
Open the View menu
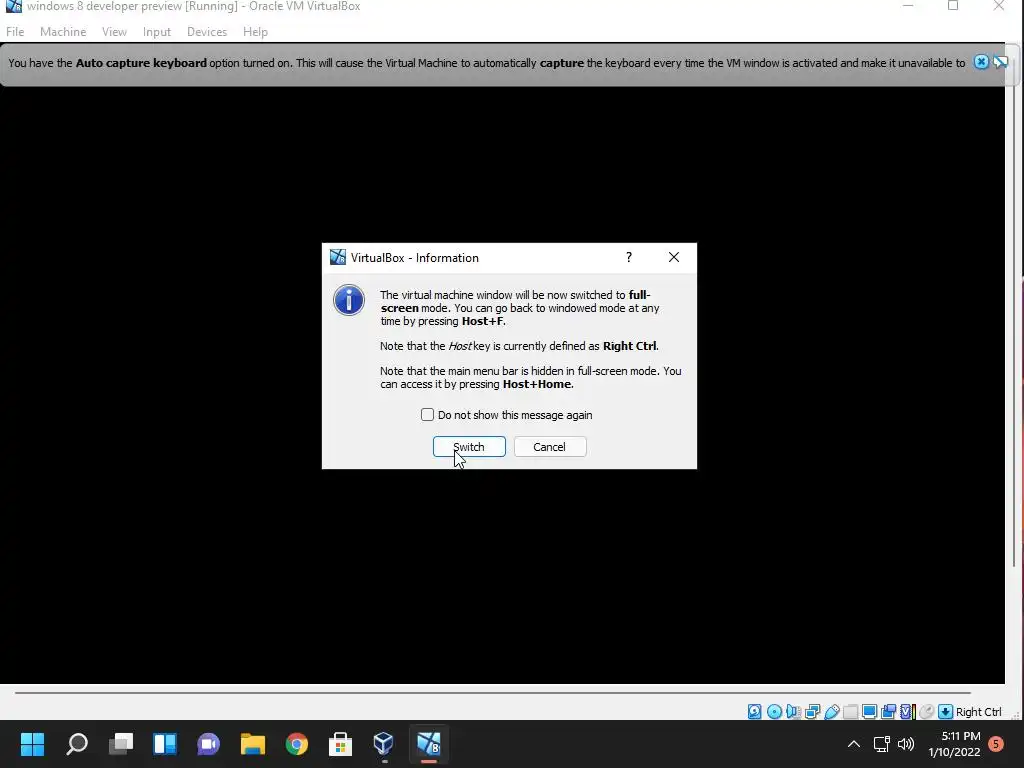click(x=114, y=31)
